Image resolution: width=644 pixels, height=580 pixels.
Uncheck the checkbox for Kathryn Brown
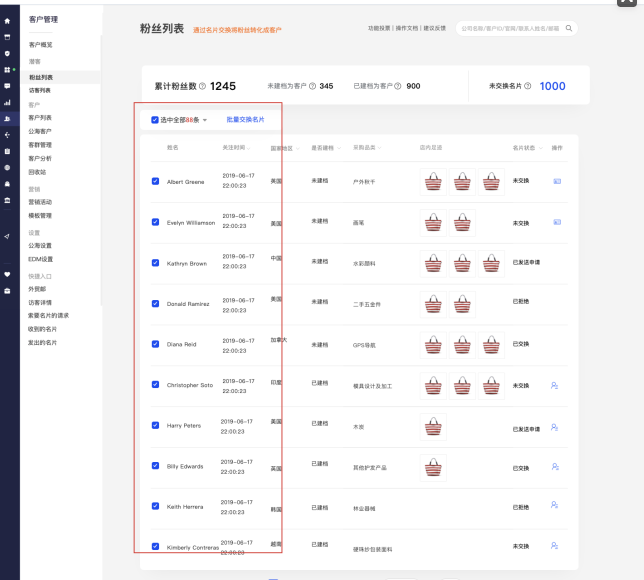[x=155, y=263]
